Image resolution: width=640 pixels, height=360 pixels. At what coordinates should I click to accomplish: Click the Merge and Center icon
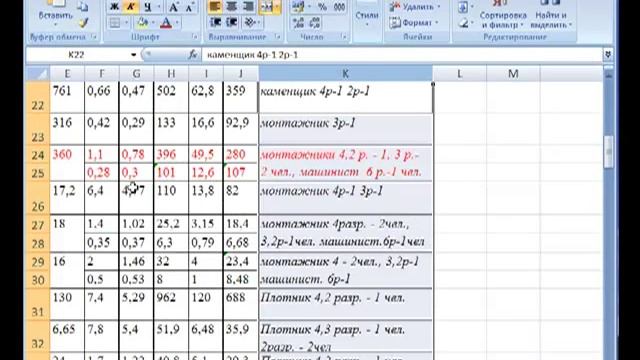coord(266,7)
